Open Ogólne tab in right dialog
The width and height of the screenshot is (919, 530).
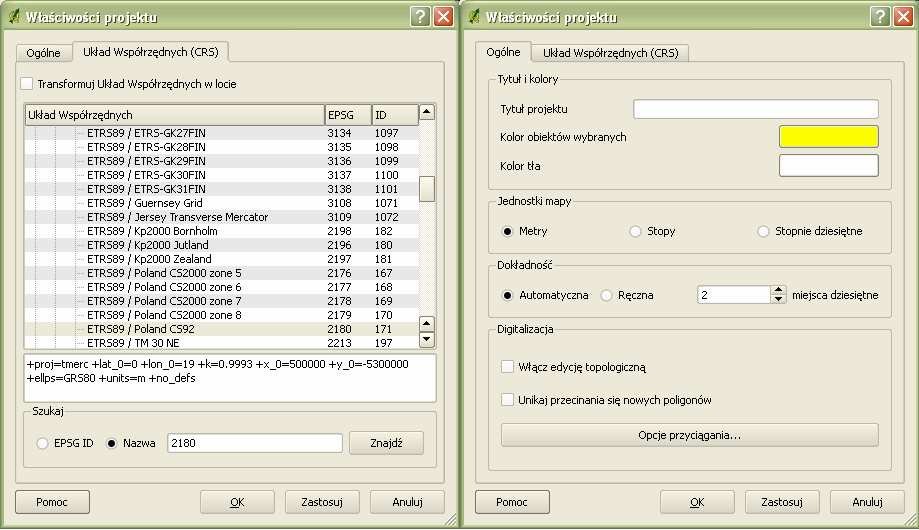pyautogui.click(x=503, y=52)
